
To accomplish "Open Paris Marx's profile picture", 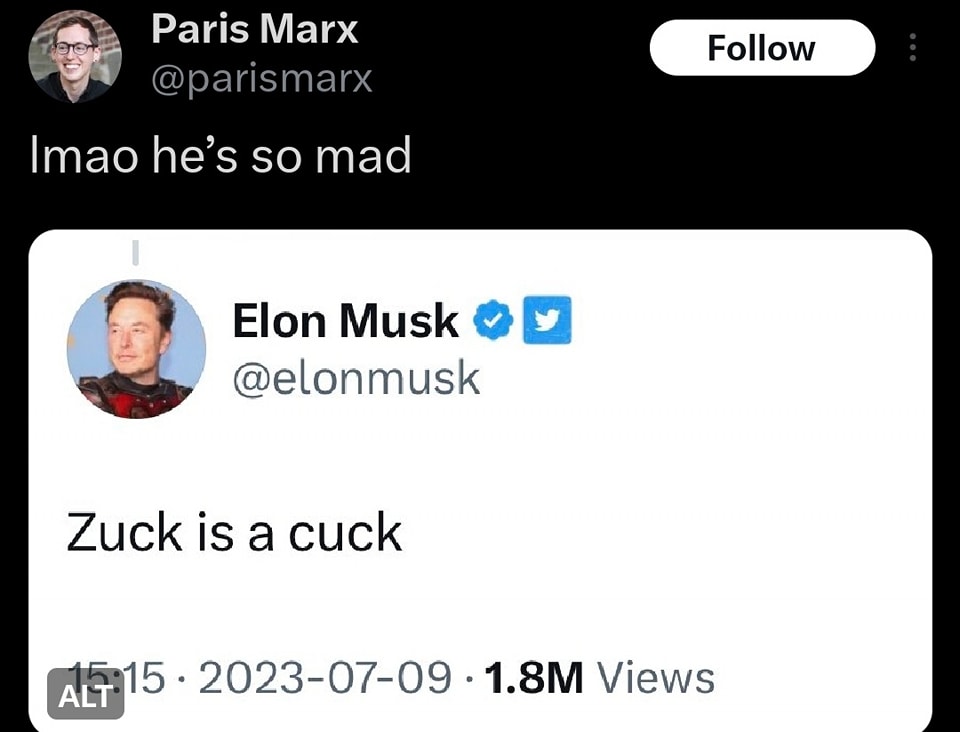I will [75, 56].
